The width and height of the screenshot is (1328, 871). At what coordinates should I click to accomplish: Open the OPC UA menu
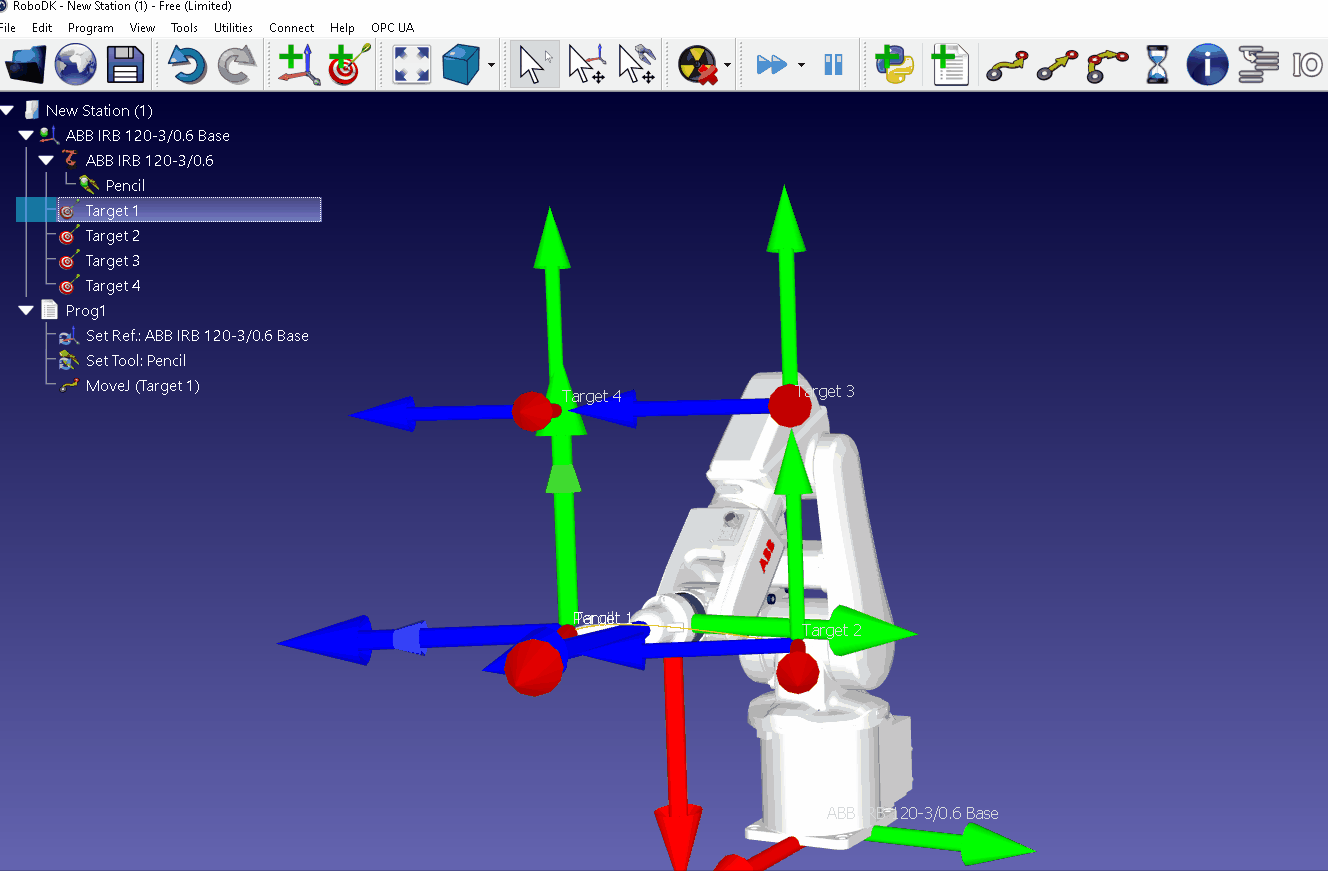(x=392, y=28)
